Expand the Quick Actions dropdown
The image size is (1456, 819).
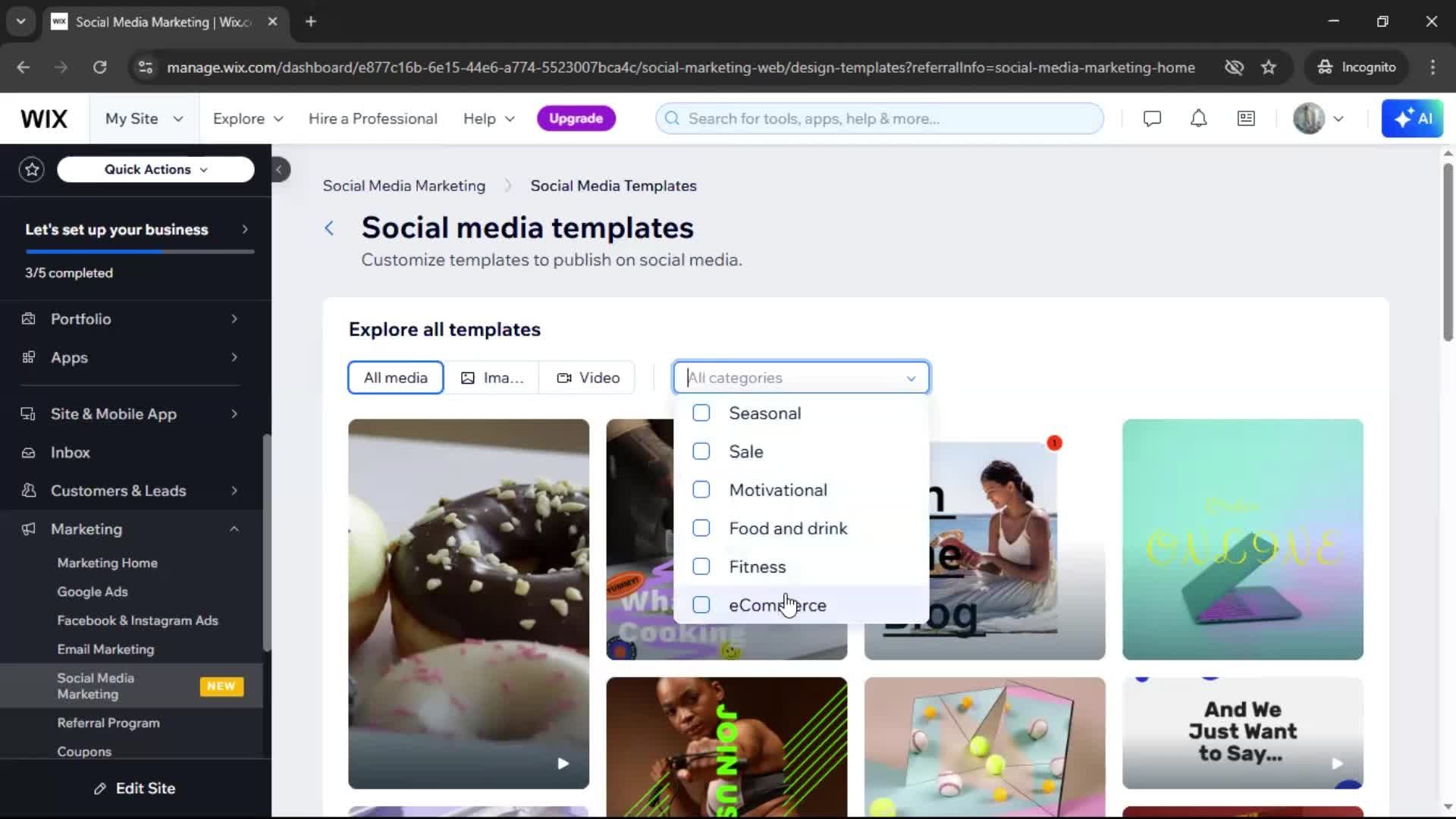155,170
